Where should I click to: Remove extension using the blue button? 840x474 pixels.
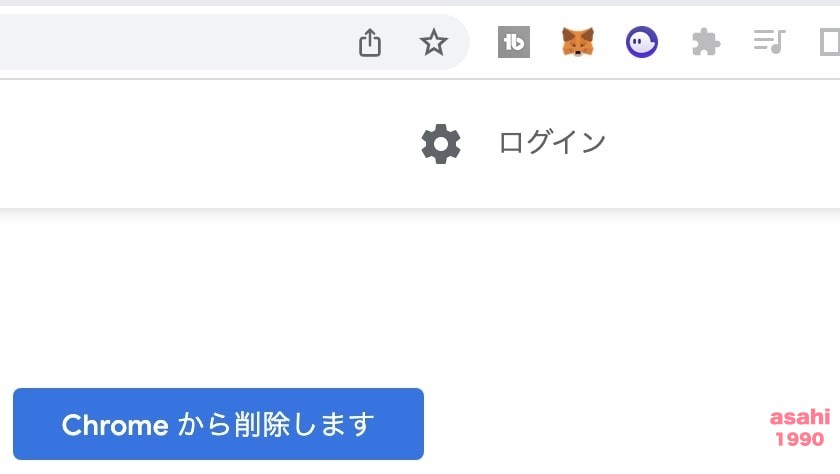(219, 424)
